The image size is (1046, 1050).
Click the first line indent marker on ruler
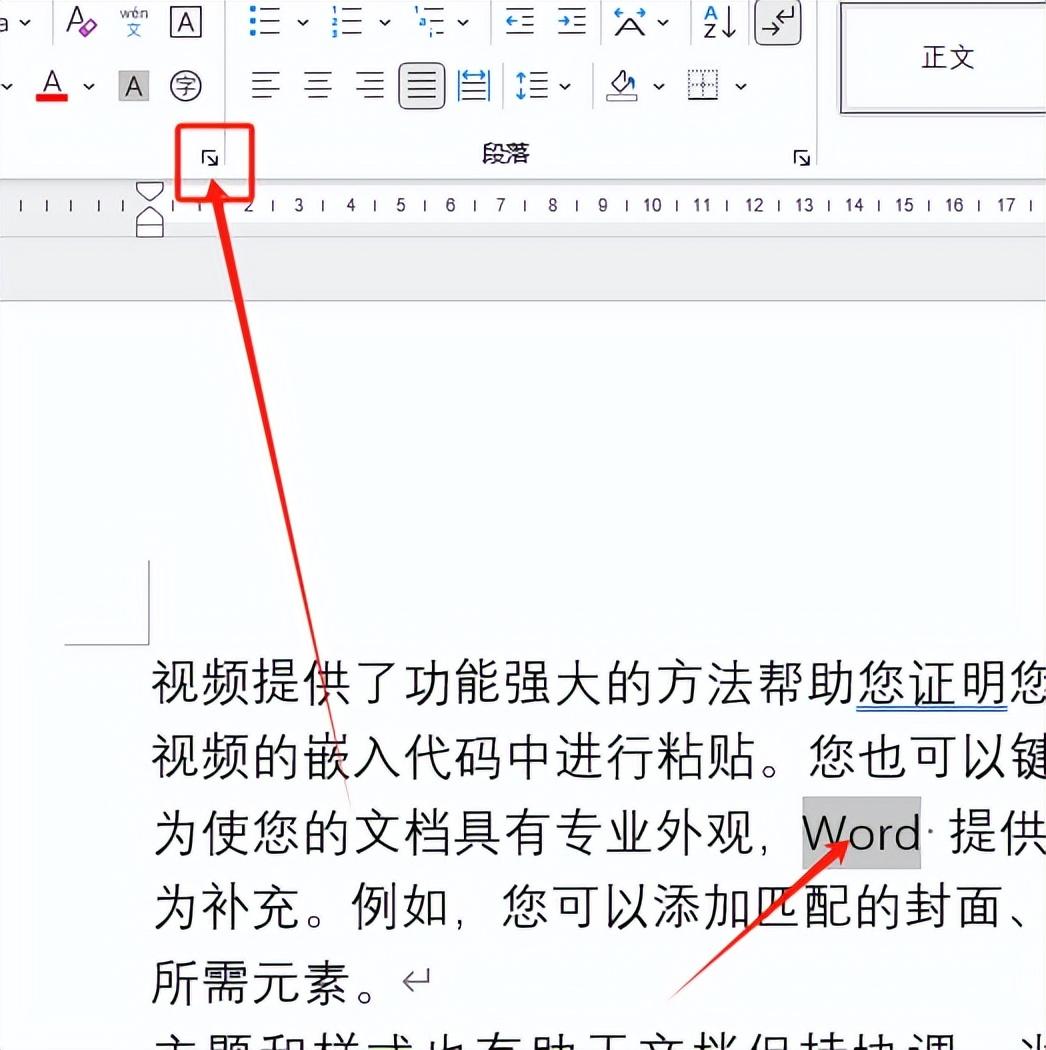[x=149, y=192]
